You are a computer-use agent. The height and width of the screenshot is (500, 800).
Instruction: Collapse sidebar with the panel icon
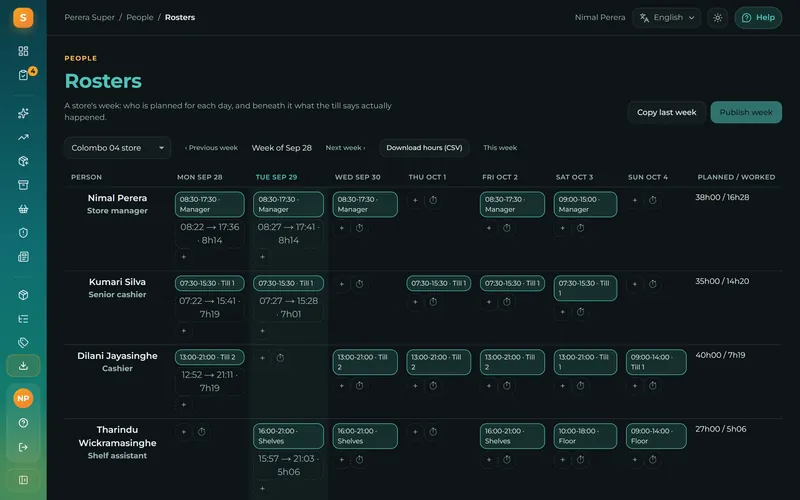click(23, 480)
